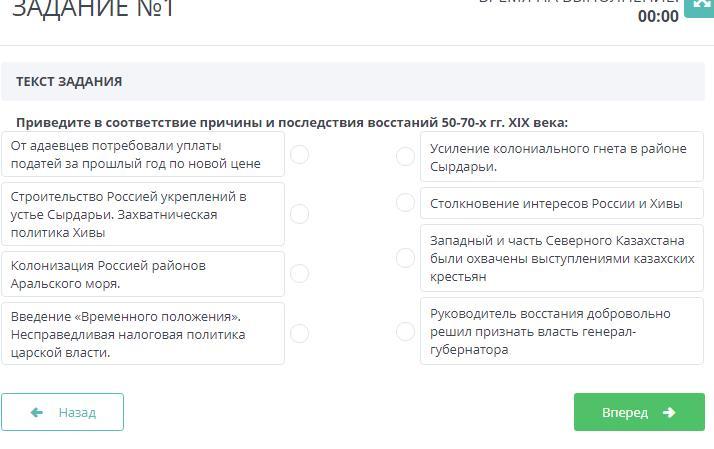Click the 'Руководитель восстания добровольно' answer box
Viewport: 714px width, 449px height.
point(562,331)
